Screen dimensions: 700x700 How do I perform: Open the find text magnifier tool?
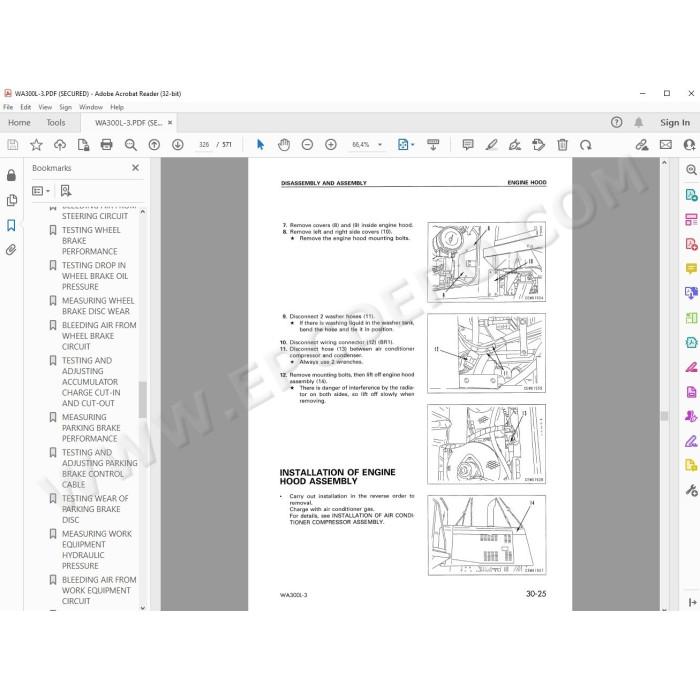(x=131, y=145)
